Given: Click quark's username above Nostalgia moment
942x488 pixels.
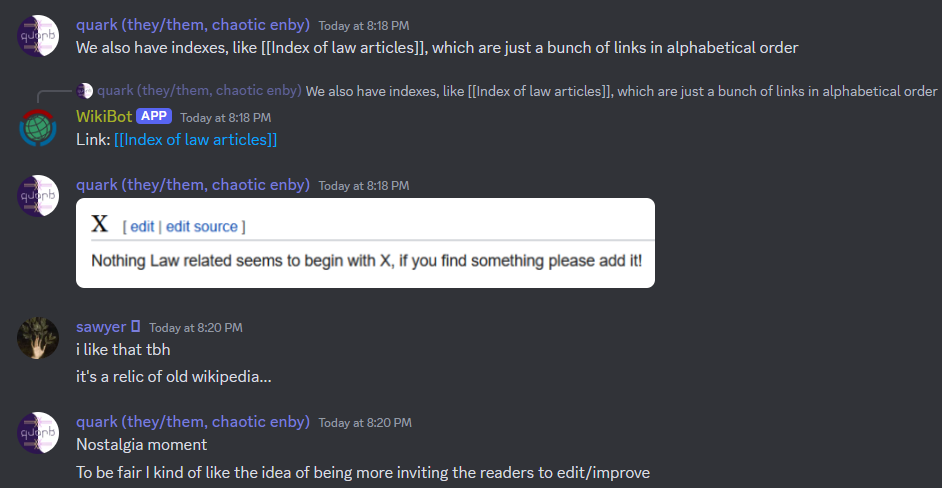Looking at the screenshot, I should pyautogui.click(x=193, y=422).
